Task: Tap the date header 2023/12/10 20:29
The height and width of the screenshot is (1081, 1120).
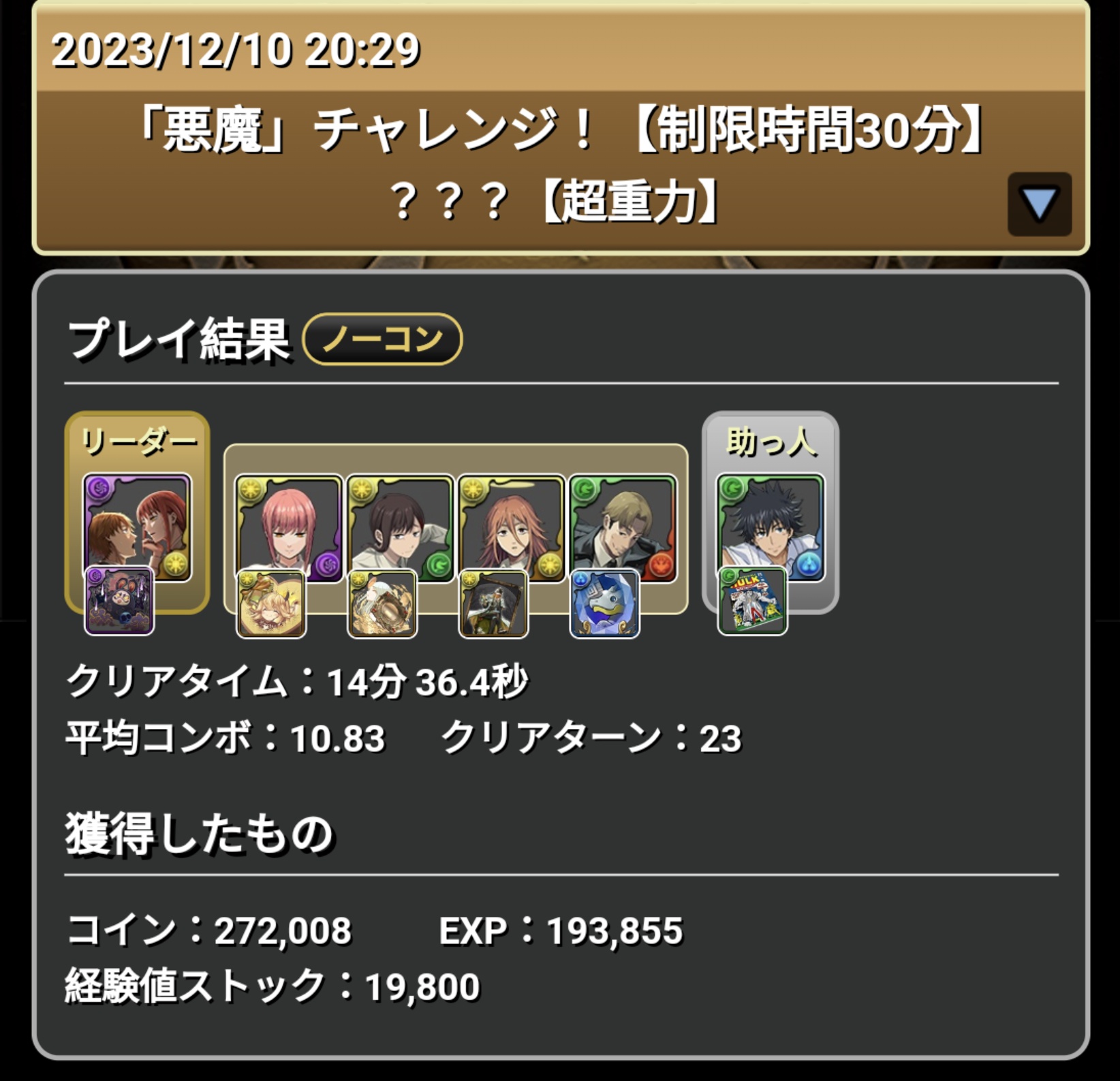Action: (236, 50)
